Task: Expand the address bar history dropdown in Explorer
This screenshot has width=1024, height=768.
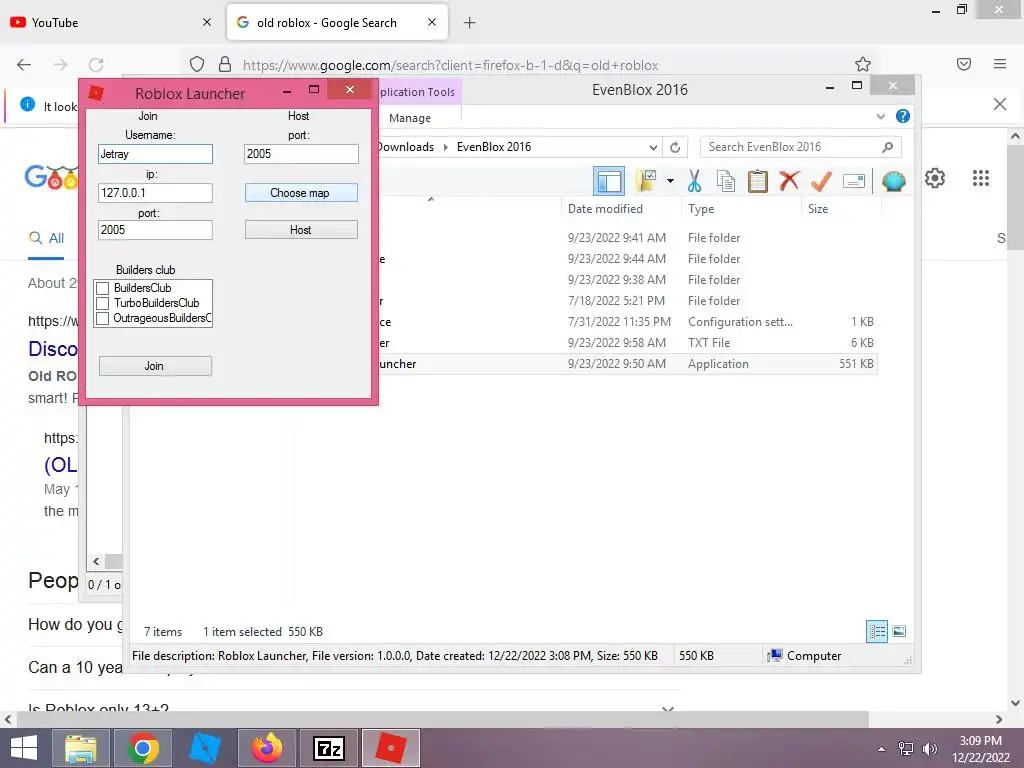Action: click(652, 148)
